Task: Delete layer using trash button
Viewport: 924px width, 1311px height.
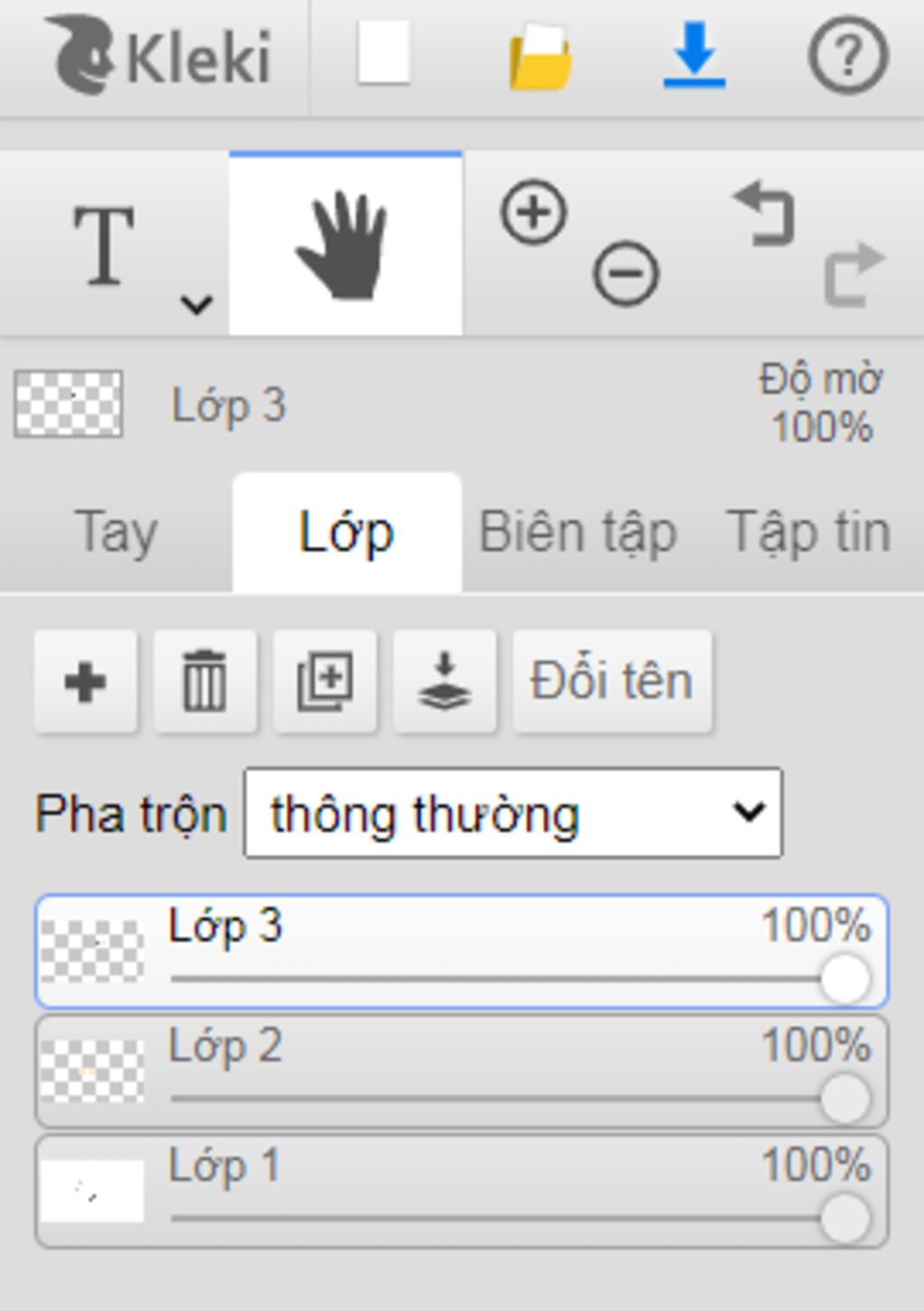Action: coord(205,681)
